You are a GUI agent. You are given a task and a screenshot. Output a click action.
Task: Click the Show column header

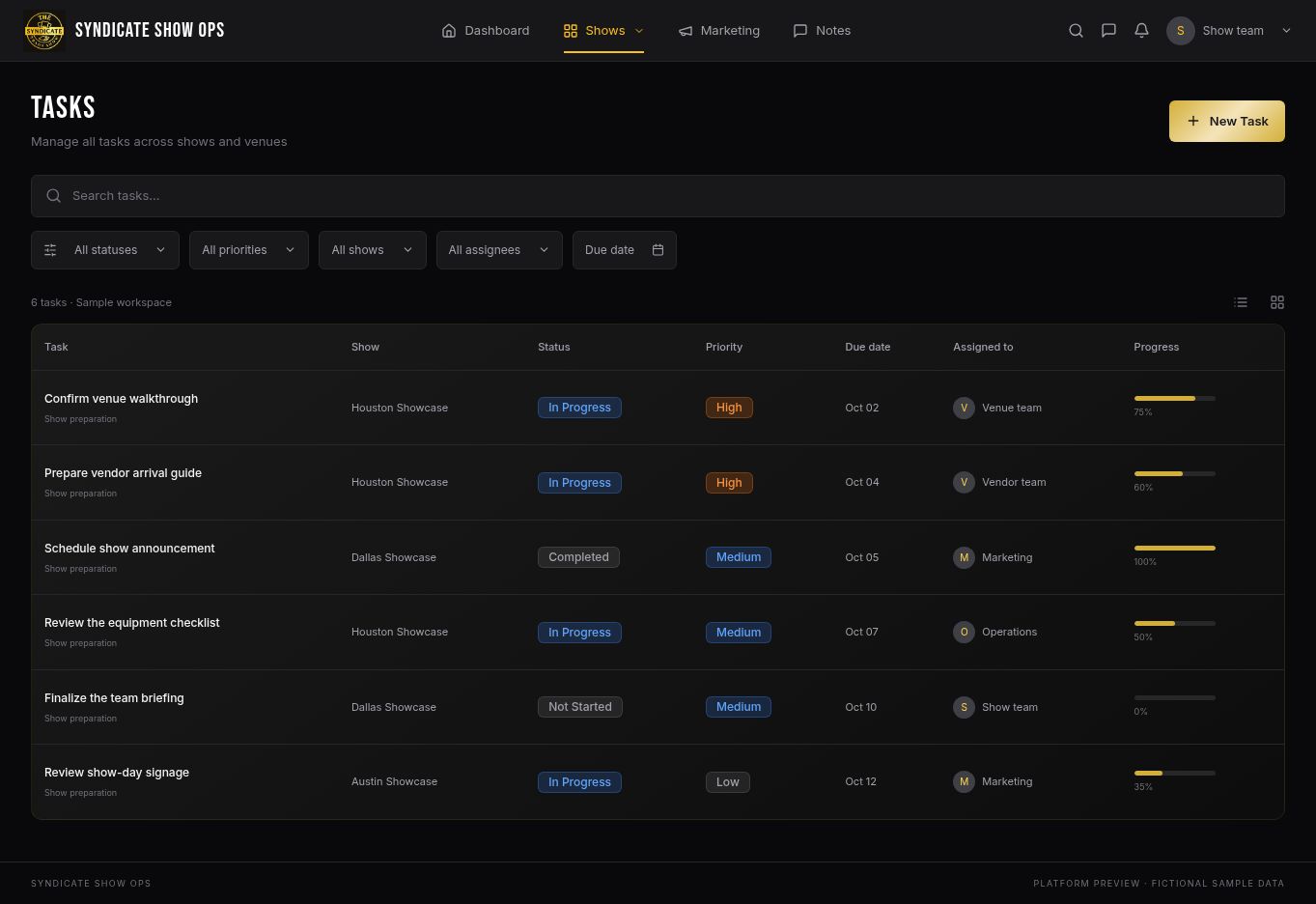(365, 347)
